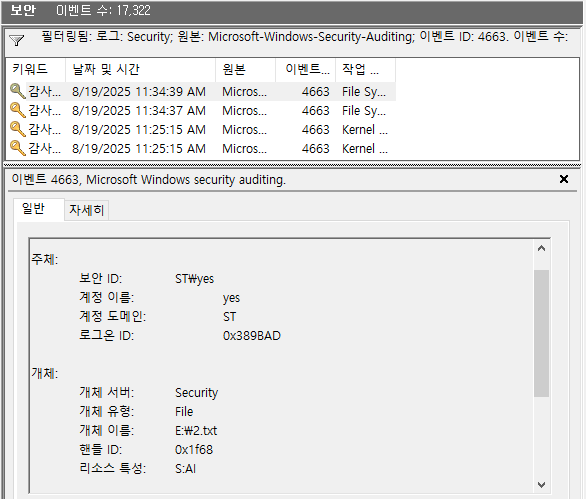Sort by the 날짜 및 시간 column header
The image size is (586, 499).
pyautogui.click(x=141, y=70)
